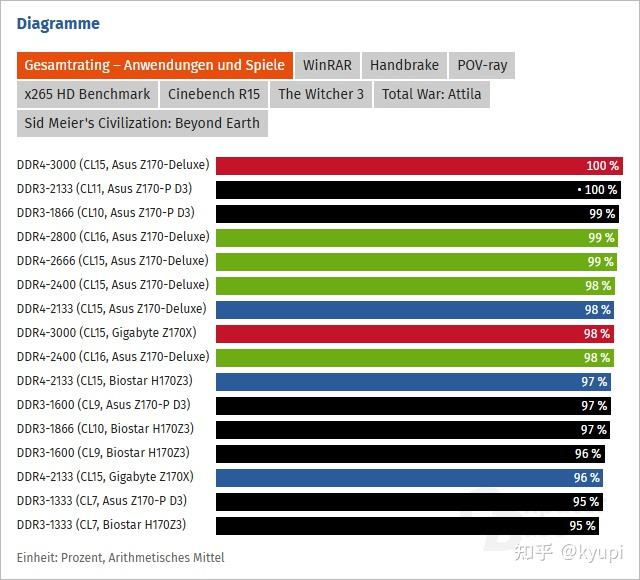Click label DDR3-1600 (CL9, Asus Z170-P D3)
640x580 pixels.
pos(104,405)
